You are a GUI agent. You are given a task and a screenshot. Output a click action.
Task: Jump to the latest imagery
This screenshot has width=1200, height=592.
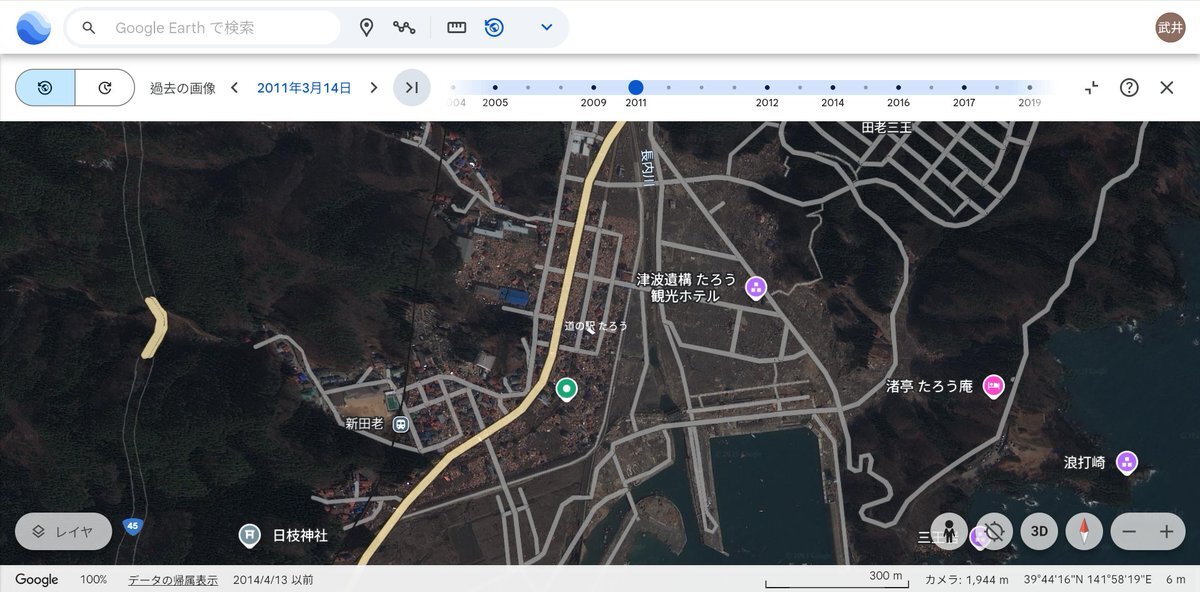pos(412,88)
